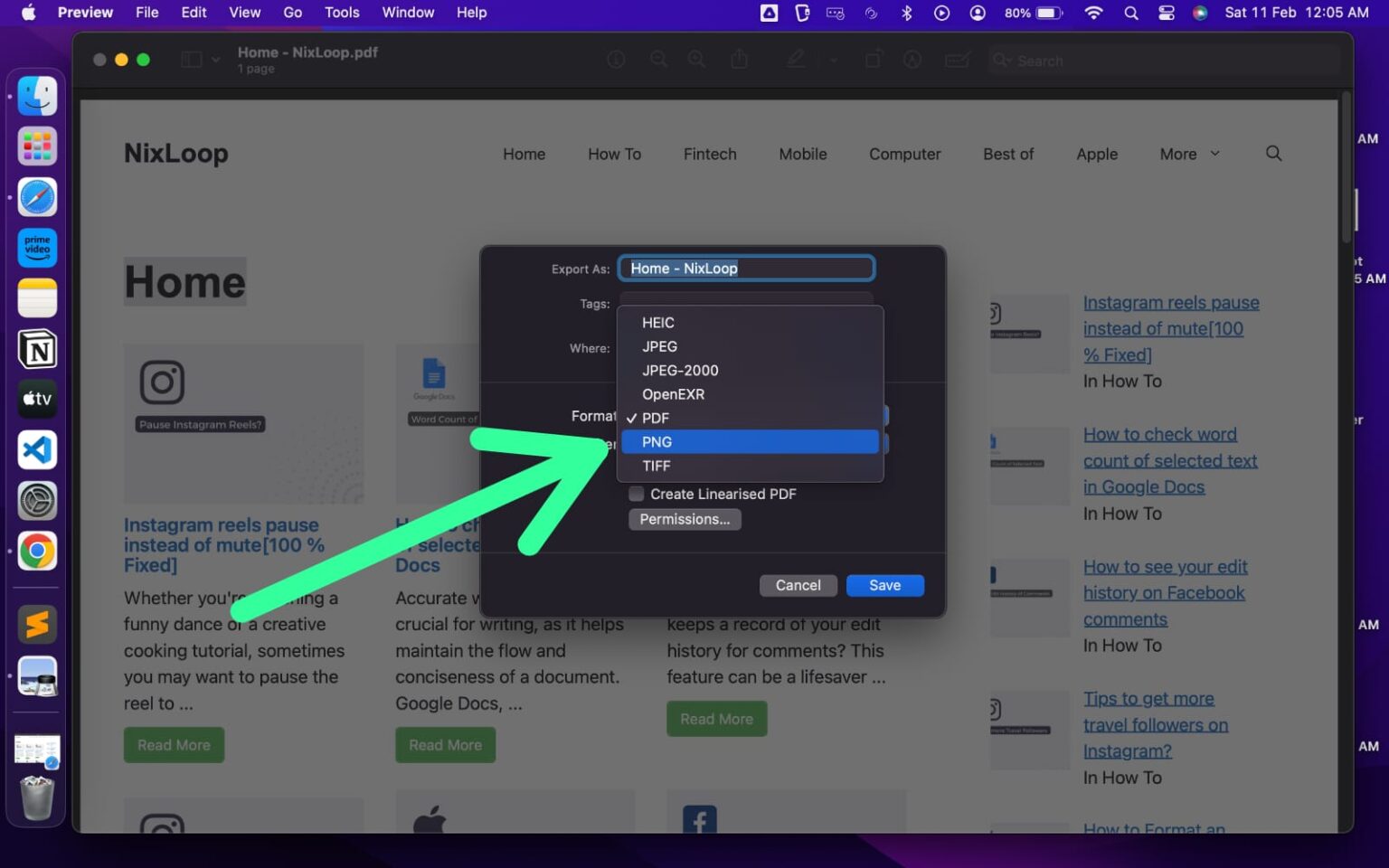Click the form filling toolbar icon
The image size is (1389, 868).
tap(957, 60)
